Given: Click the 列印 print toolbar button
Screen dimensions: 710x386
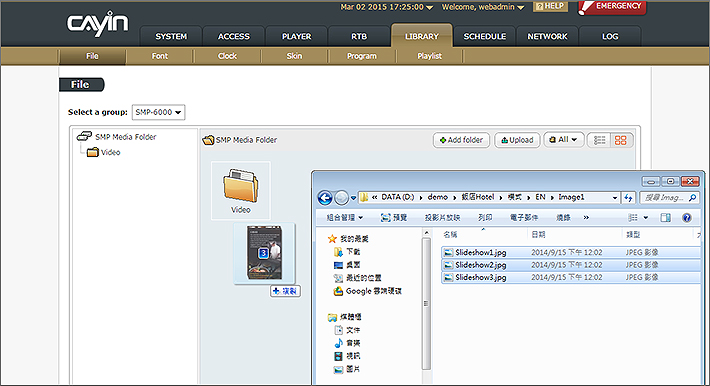Looking at the screenshot, I should 485,217.
